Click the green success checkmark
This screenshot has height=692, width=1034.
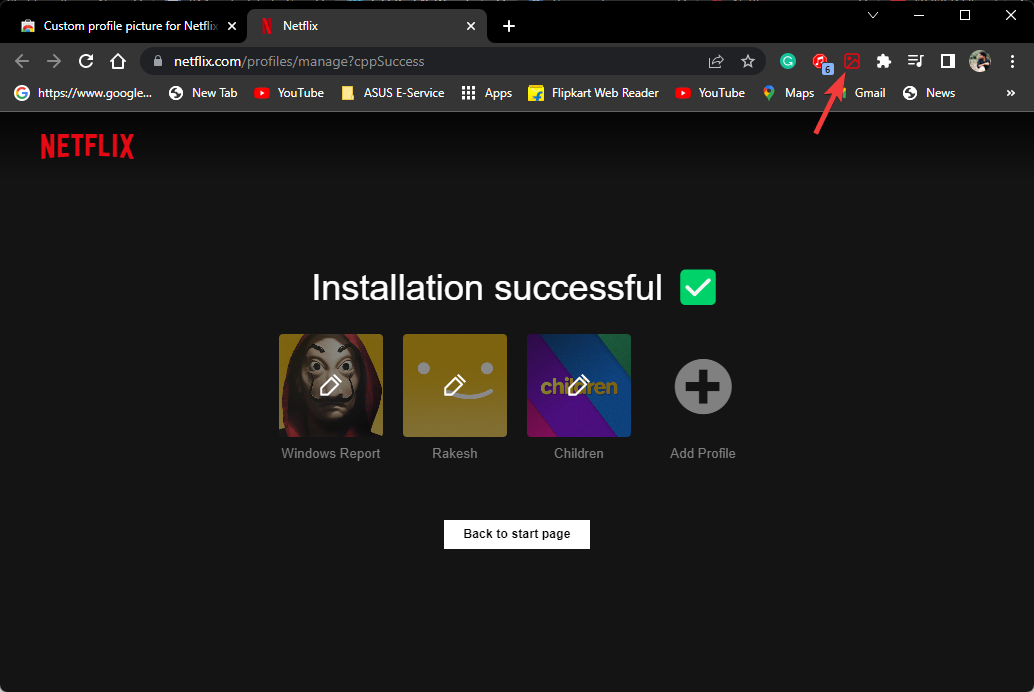(x=698, y=288)
